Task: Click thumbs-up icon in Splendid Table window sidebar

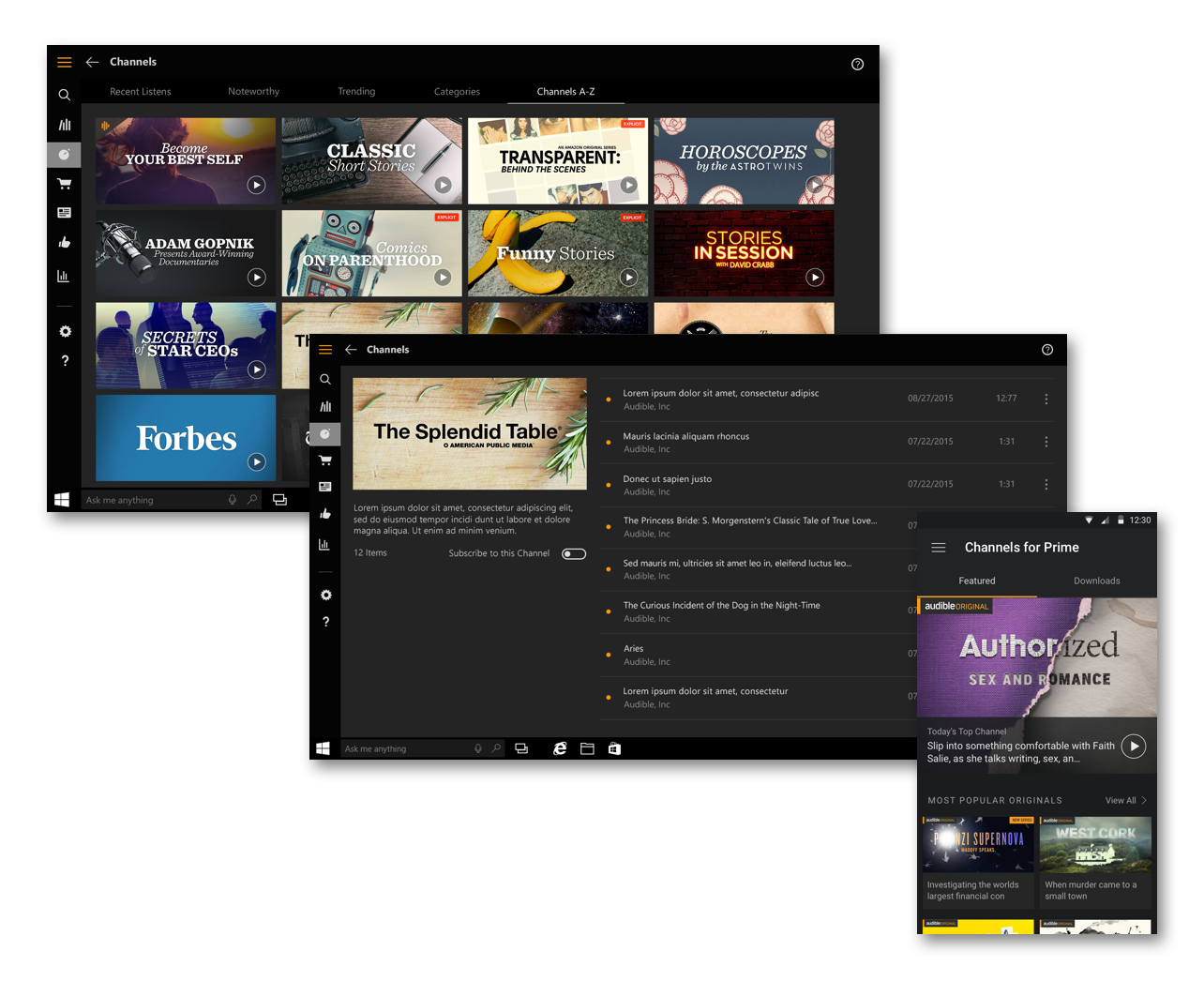Action: tap(325, 514)
